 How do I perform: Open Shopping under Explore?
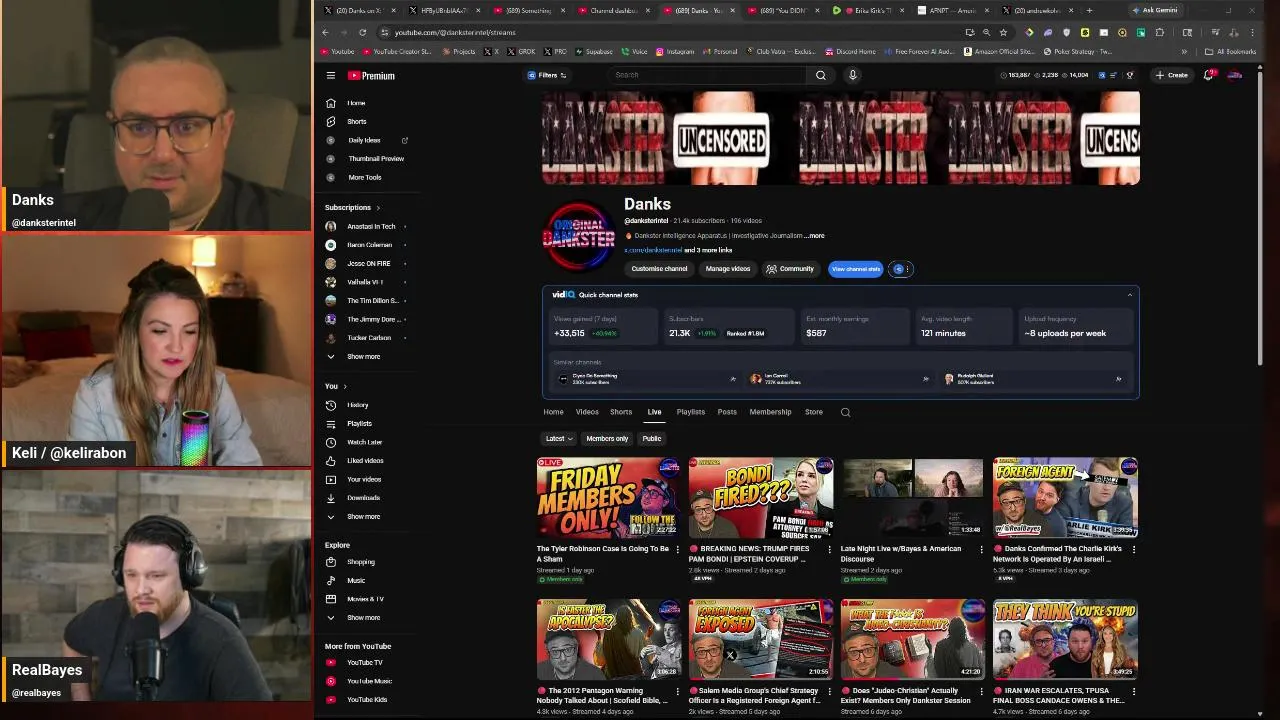[x=362, y=562]
